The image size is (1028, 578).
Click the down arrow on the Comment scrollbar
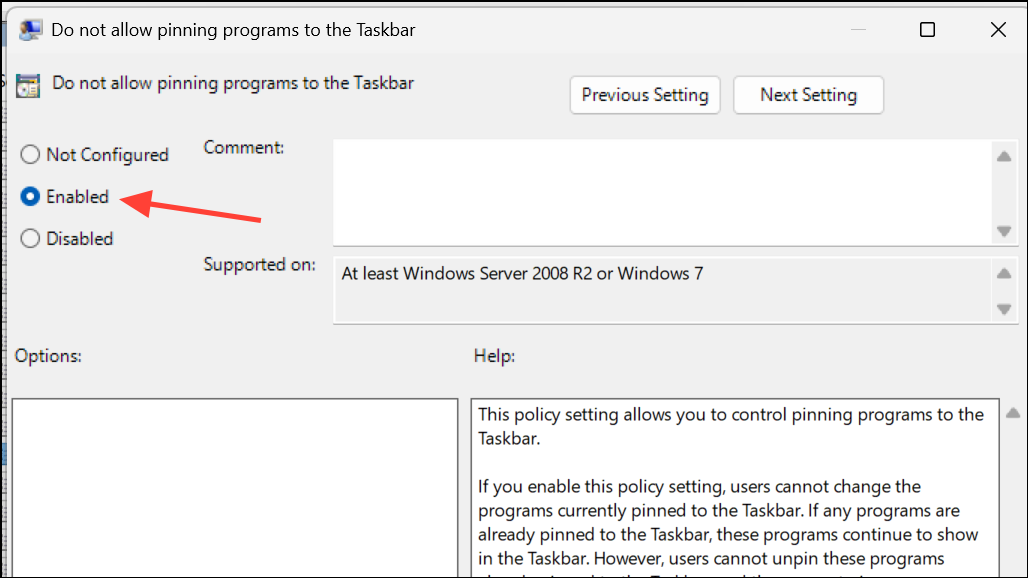pyautogui.click(x=1004, y=233)
